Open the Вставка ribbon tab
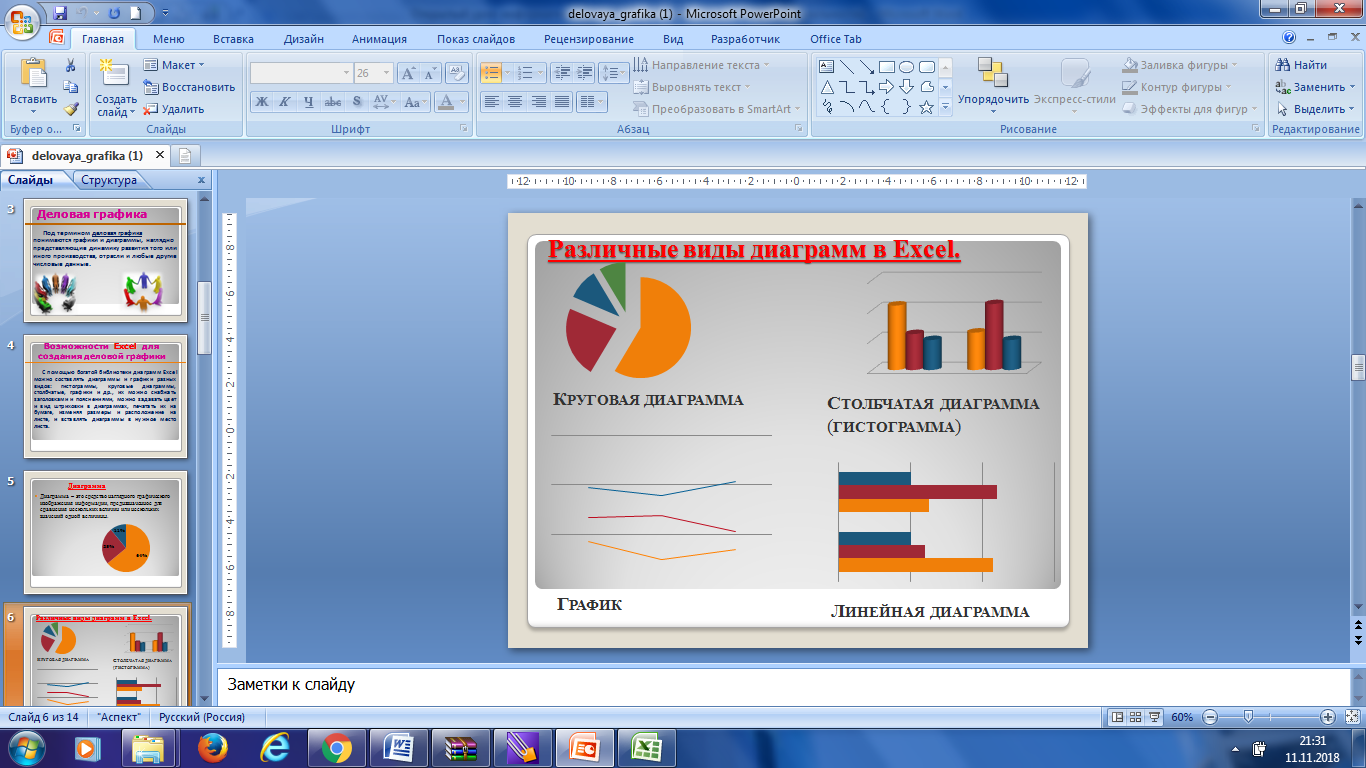This screenshot has width=1366, height=768. [x=233, y=39]
